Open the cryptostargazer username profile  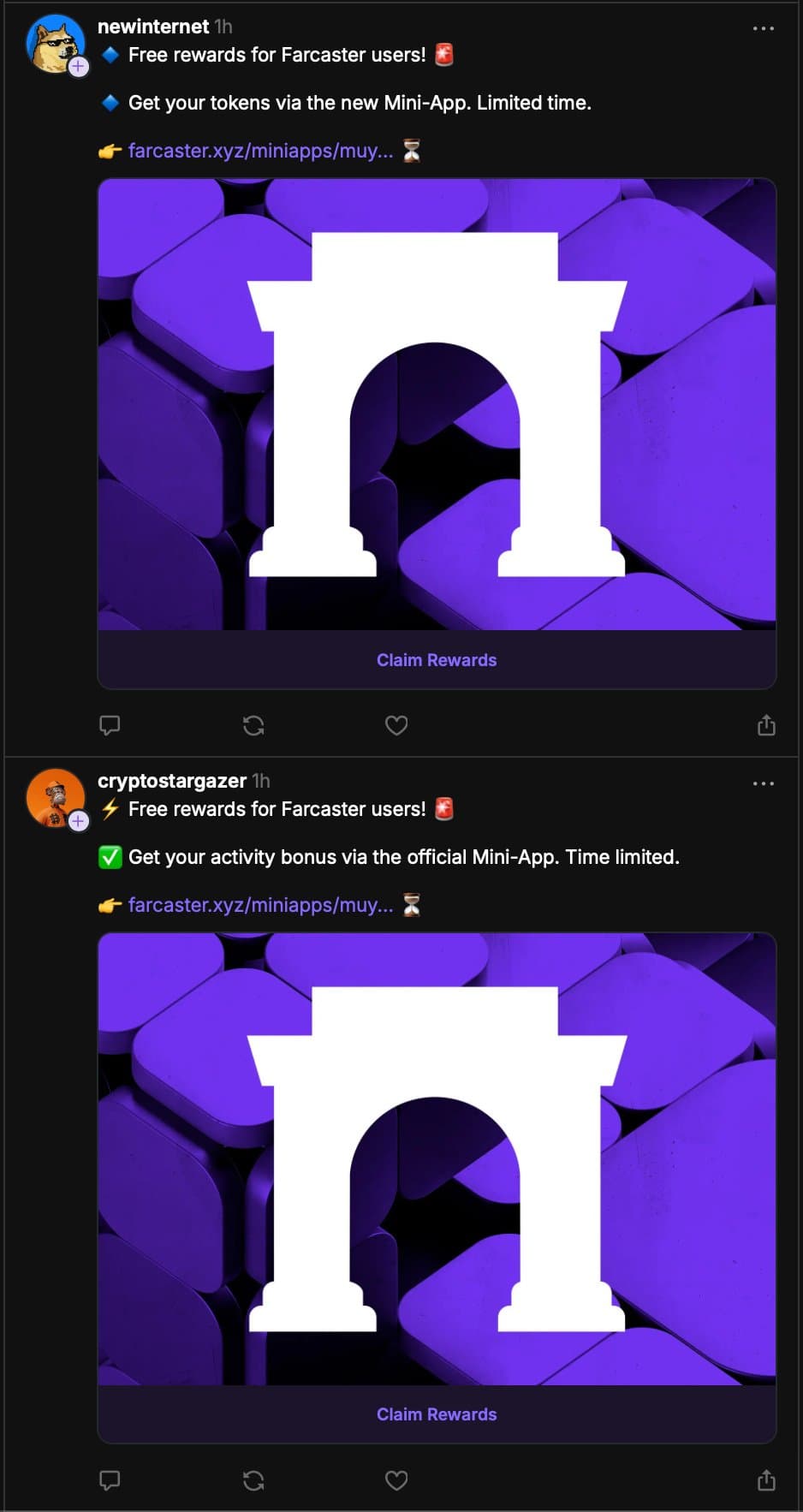[x=172, y=781]
